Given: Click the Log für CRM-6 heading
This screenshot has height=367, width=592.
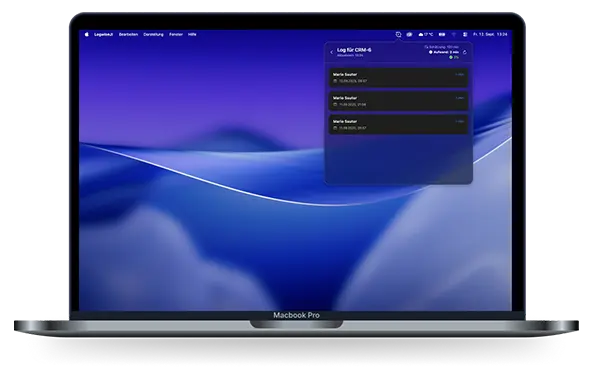Looking at the screenshot, I should [x=354, y=50].
